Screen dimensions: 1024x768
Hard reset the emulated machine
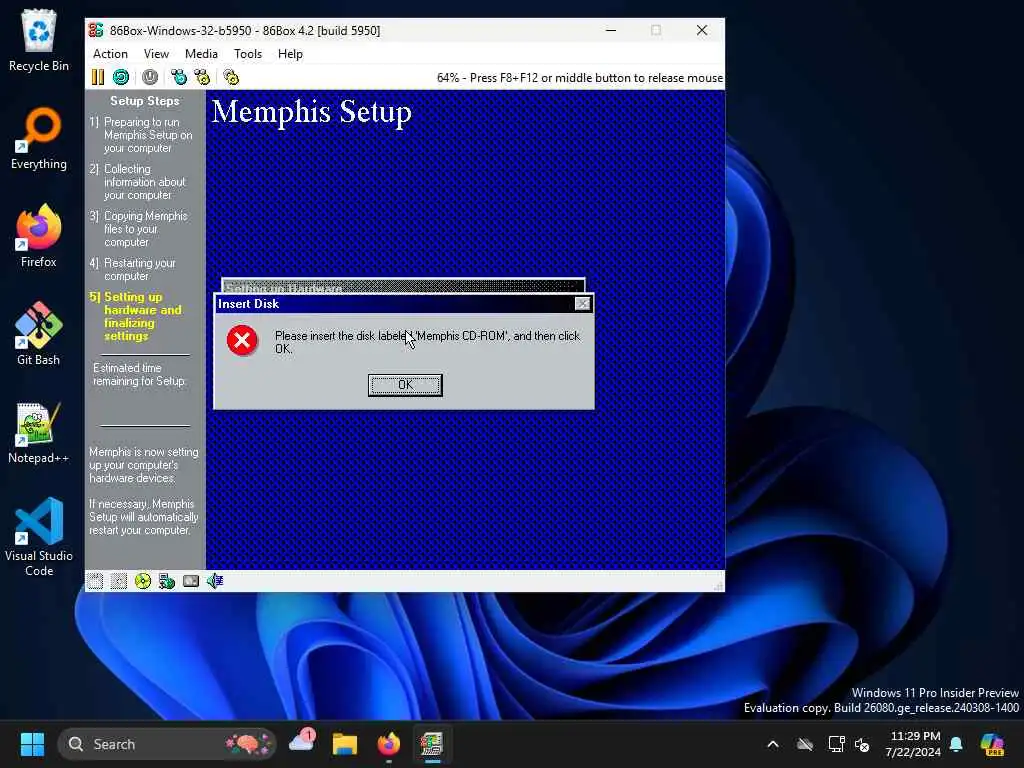(121, 77)
